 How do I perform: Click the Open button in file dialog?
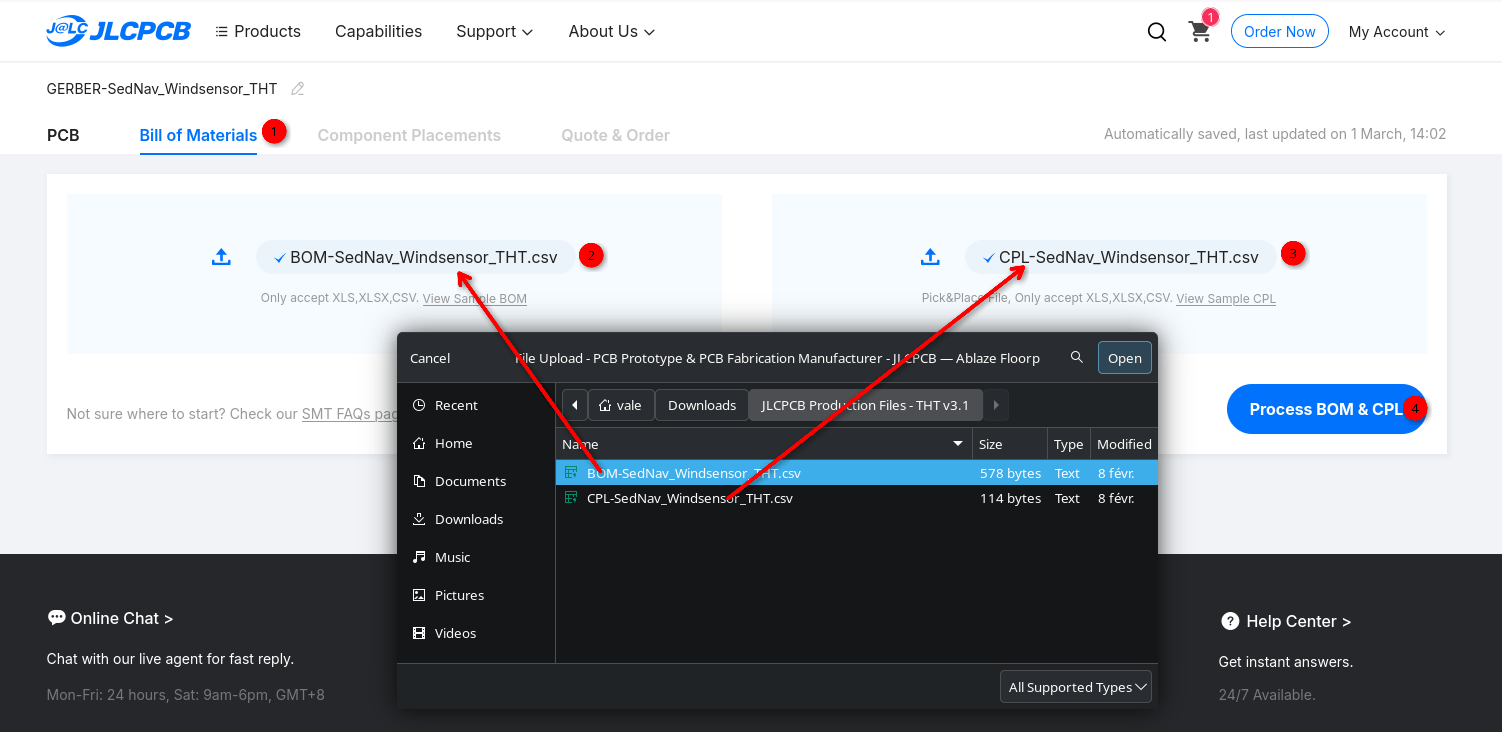pos(1124,358)
